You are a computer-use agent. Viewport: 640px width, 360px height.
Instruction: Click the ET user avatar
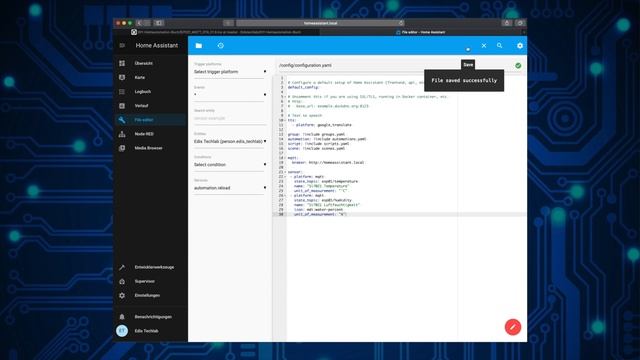(x=122, y=331)
